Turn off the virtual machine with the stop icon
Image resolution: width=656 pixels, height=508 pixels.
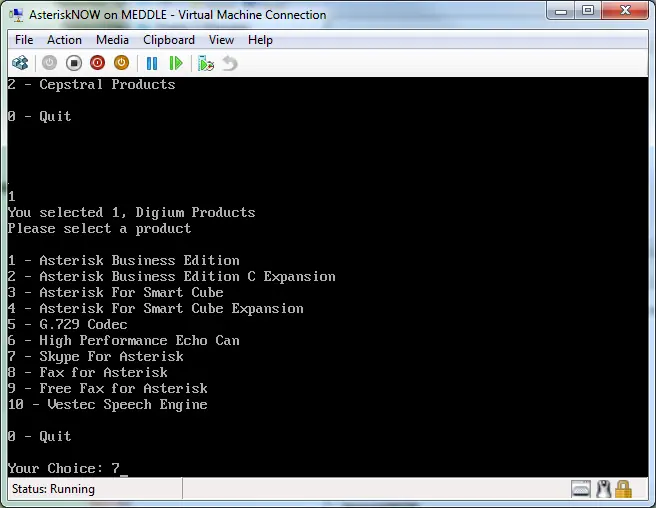click(x=74, y=63)
